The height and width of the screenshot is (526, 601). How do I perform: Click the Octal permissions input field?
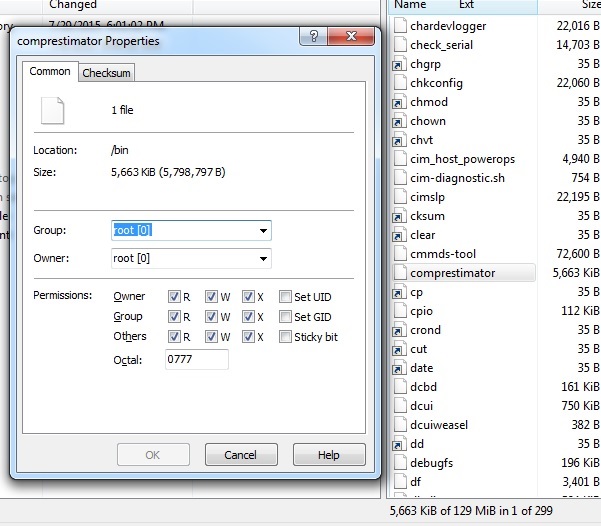pos(196,360)
